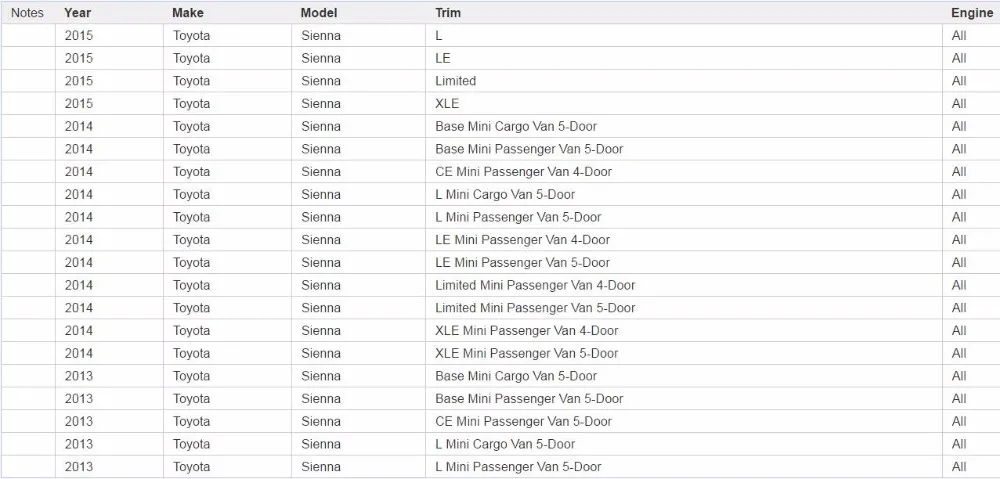Click 2013 L Mini Cargo Van 5-Door
Screen dimensions: 1000x479
point(505,444)
